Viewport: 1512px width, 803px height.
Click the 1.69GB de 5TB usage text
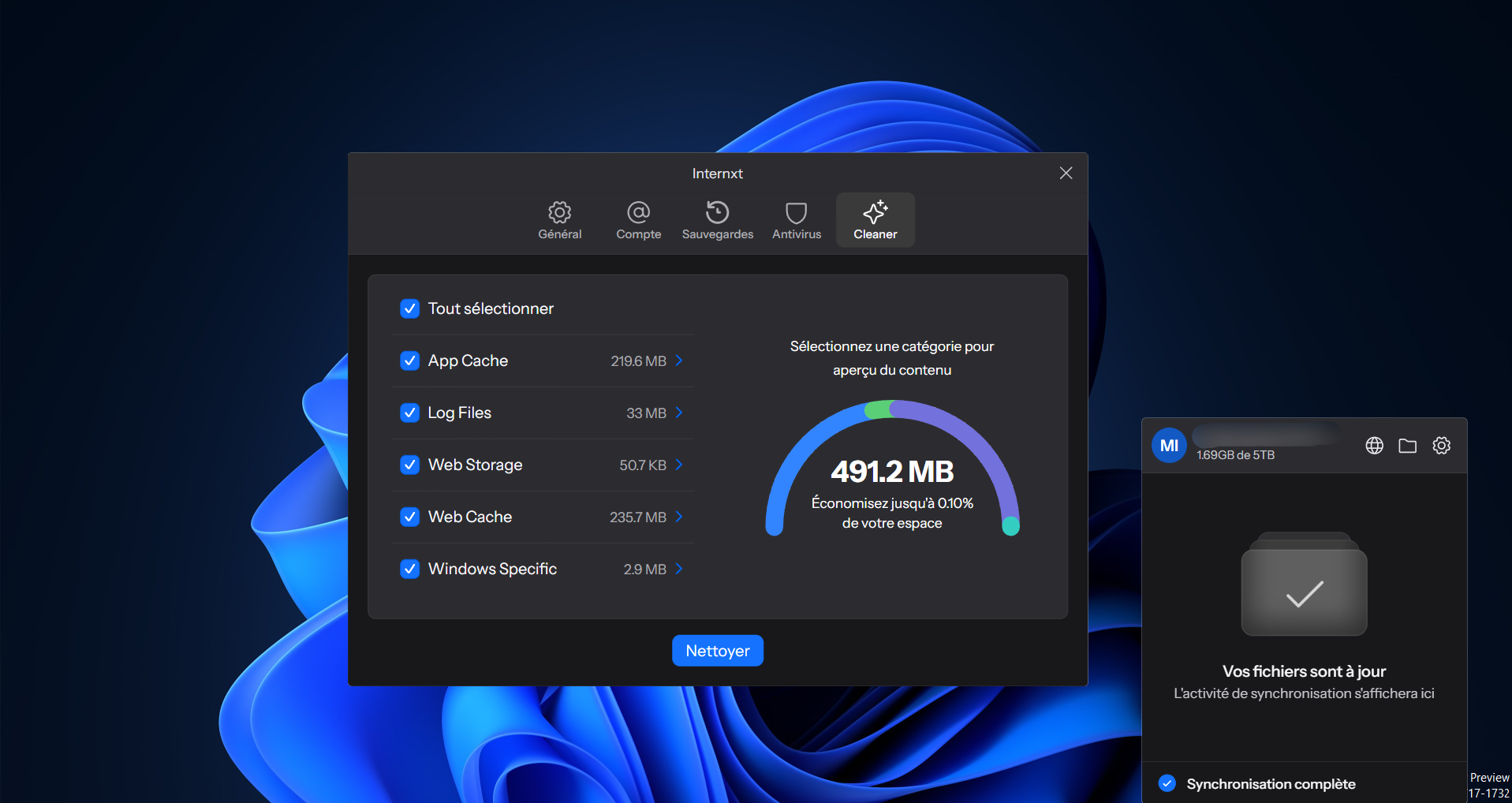[1235, 455]
